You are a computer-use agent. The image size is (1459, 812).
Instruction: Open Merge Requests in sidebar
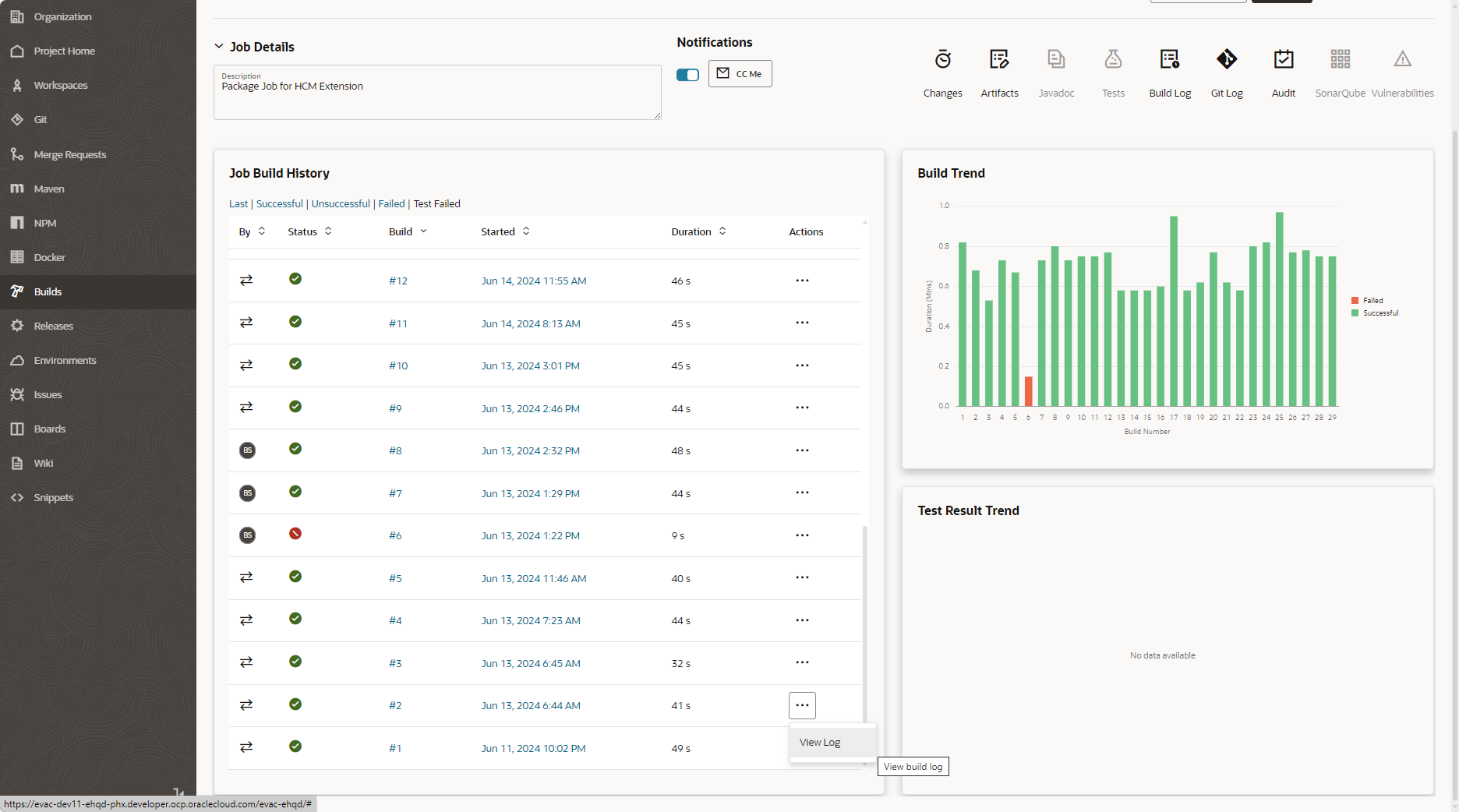[98, 154]
